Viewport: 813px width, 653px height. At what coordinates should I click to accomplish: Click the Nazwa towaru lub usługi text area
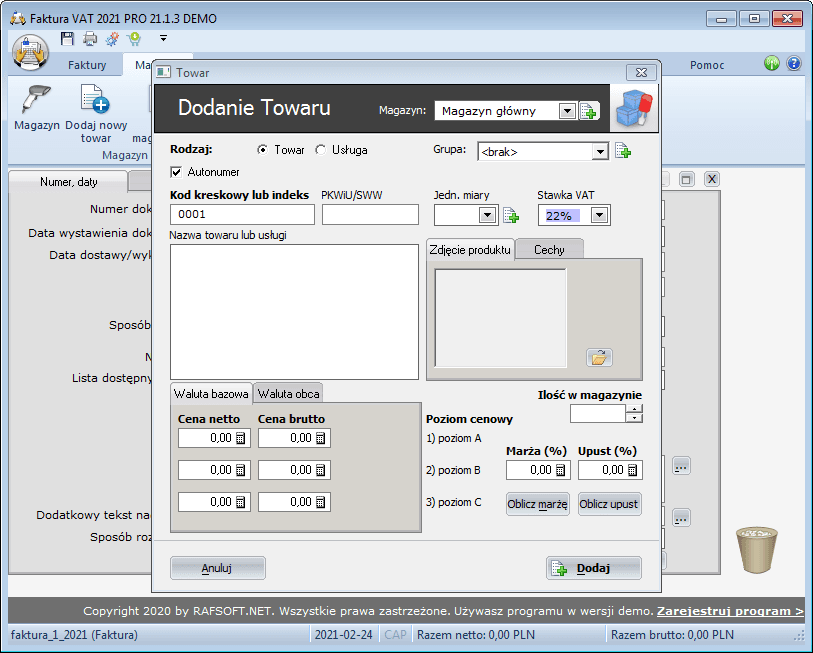point(294,311)
